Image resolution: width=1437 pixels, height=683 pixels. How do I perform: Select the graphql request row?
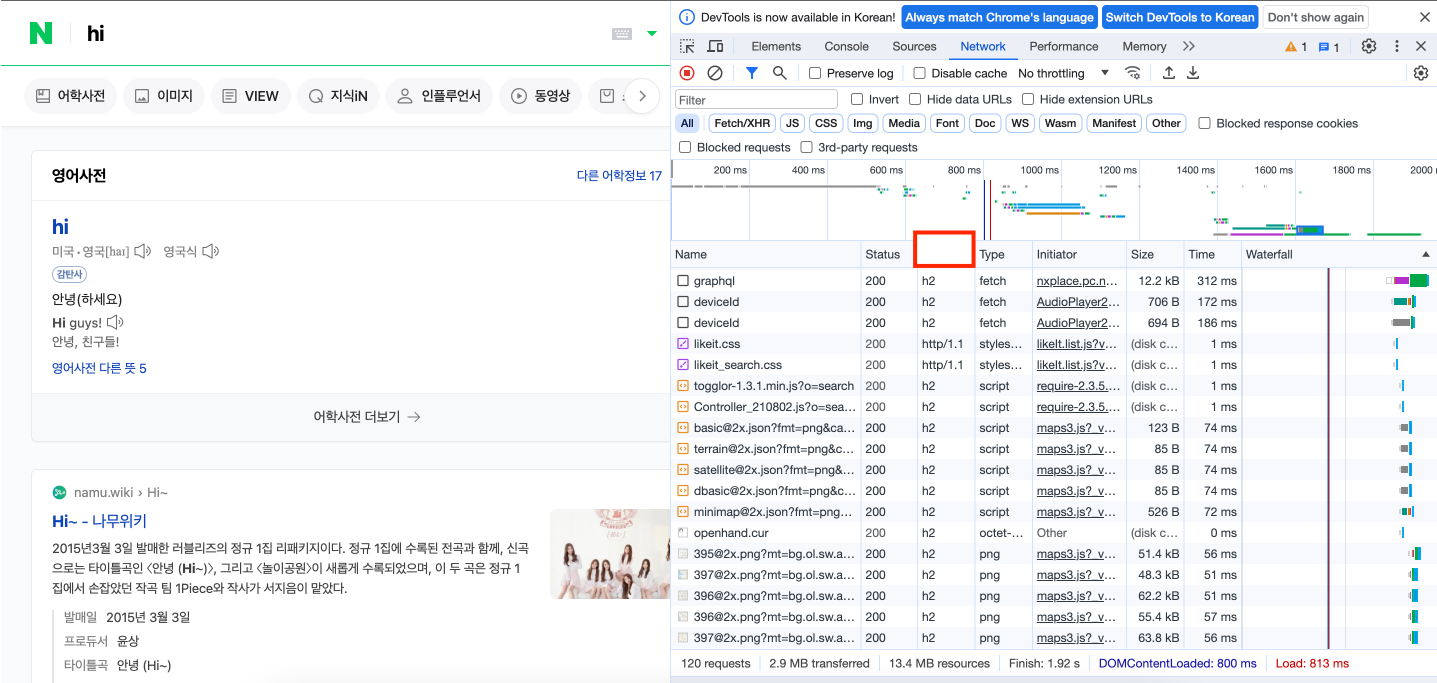coord(1053,281)
